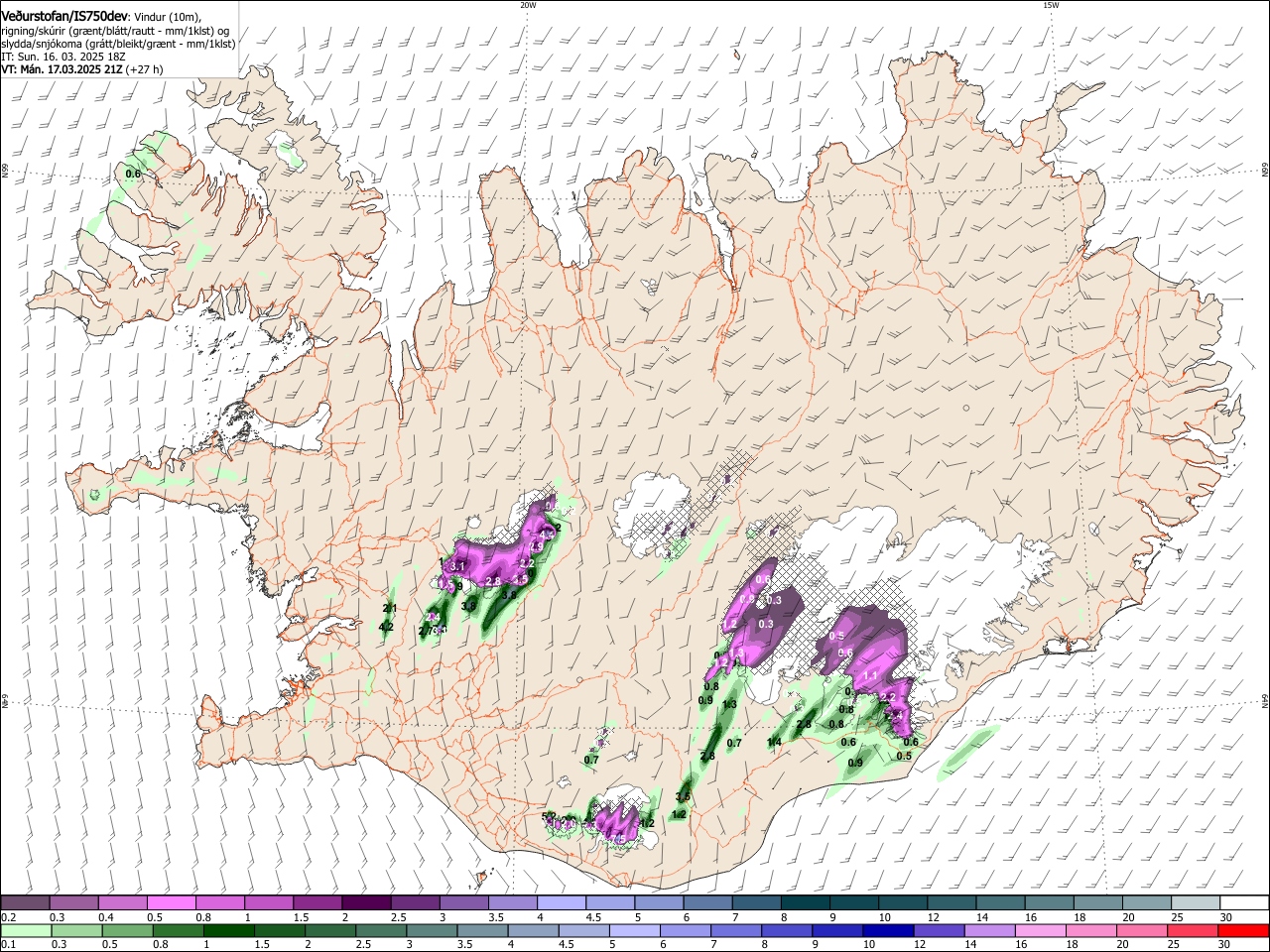1270x952 pixels.
Task: Click the 20W longitude label at top
Action: point(528,5)
